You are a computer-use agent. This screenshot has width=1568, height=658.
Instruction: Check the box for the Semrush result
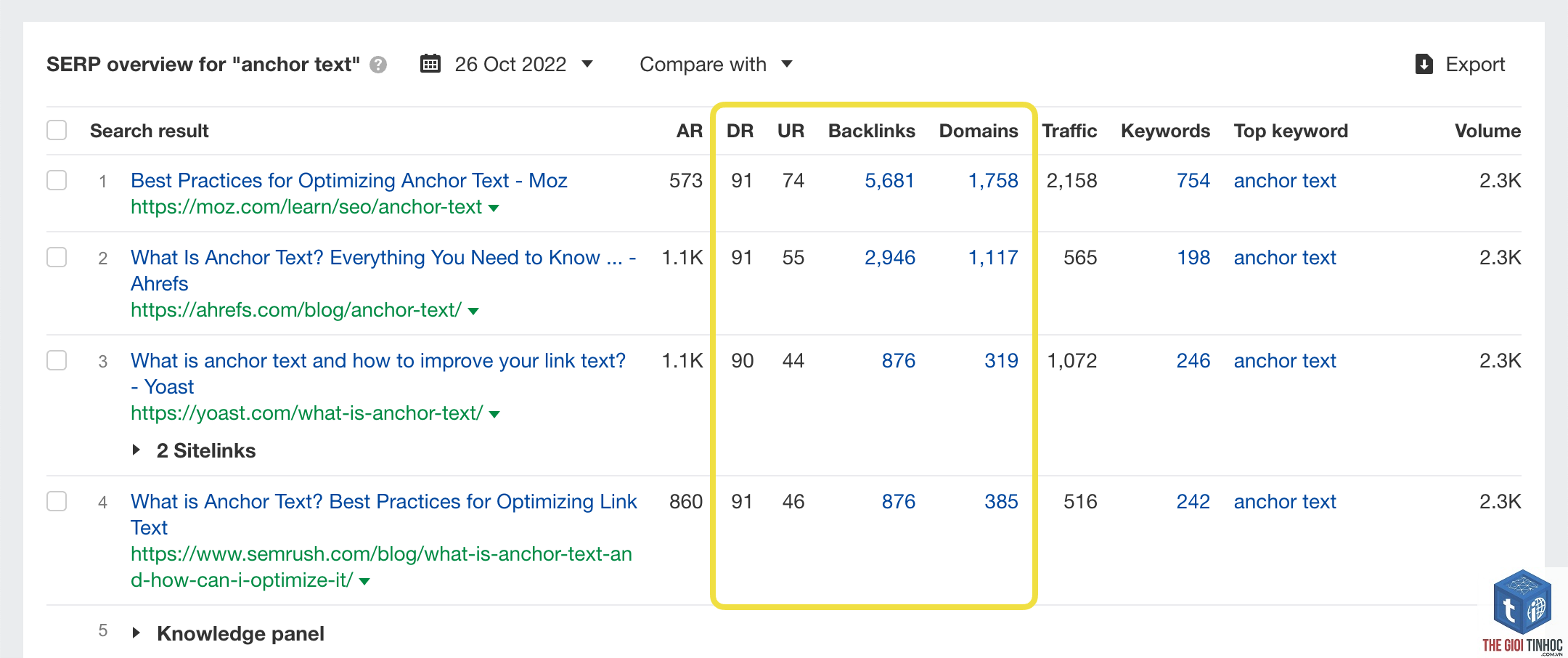pos(57,501)
